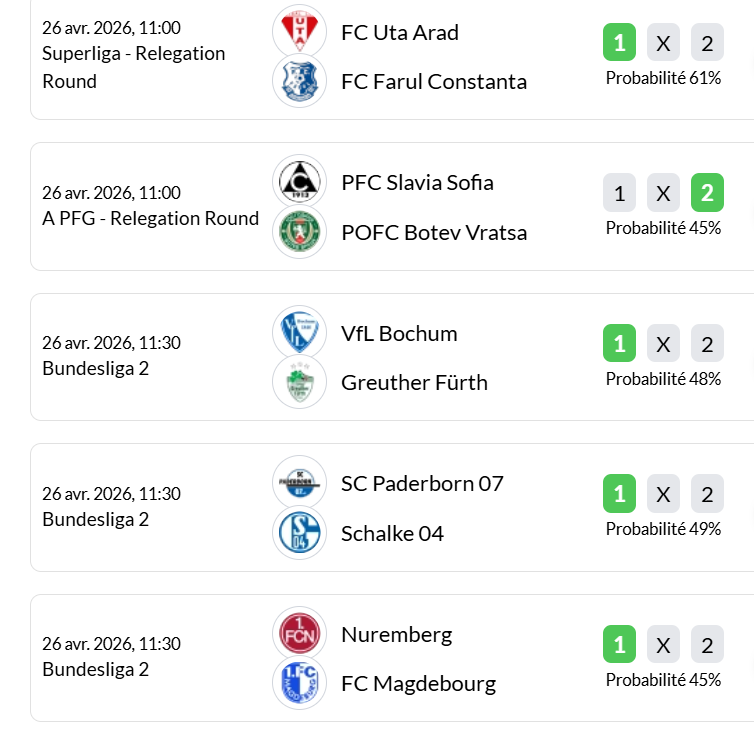This screenshot has height=741, width=754.
Task: Click the Schalke 04 blue crest
Action: (x=299, y=533)
